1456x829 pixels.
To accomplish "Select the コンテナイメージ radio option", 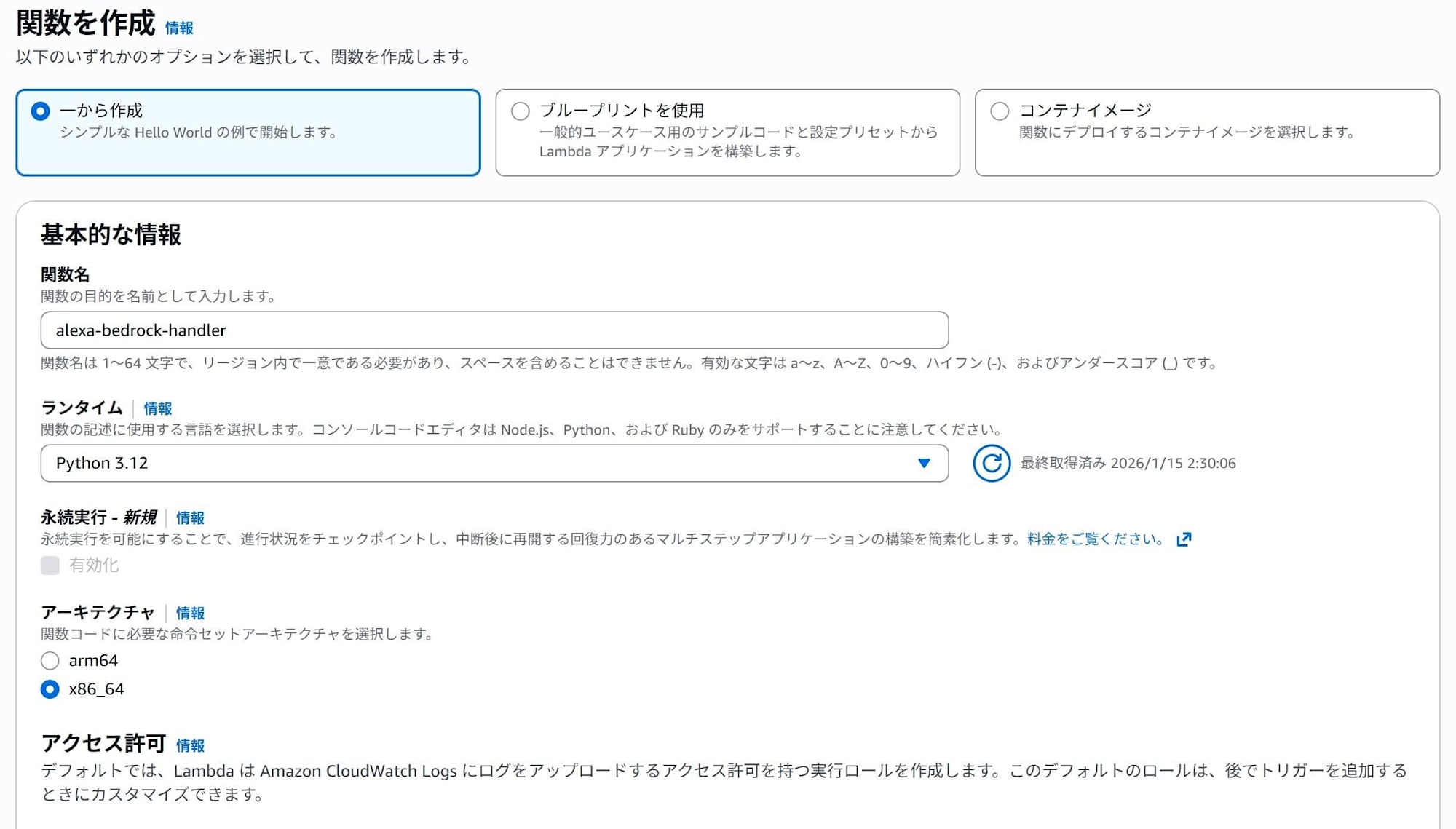I will [x=1000, y=111].
